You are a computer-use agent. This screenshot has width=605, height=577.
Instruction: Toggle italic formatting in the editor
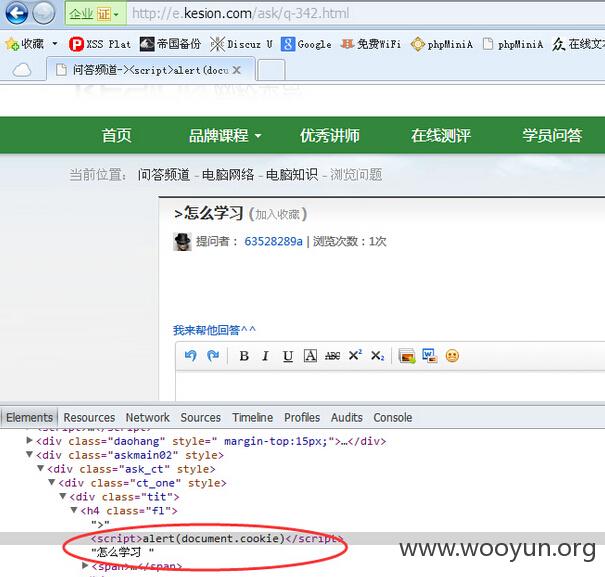265,356
